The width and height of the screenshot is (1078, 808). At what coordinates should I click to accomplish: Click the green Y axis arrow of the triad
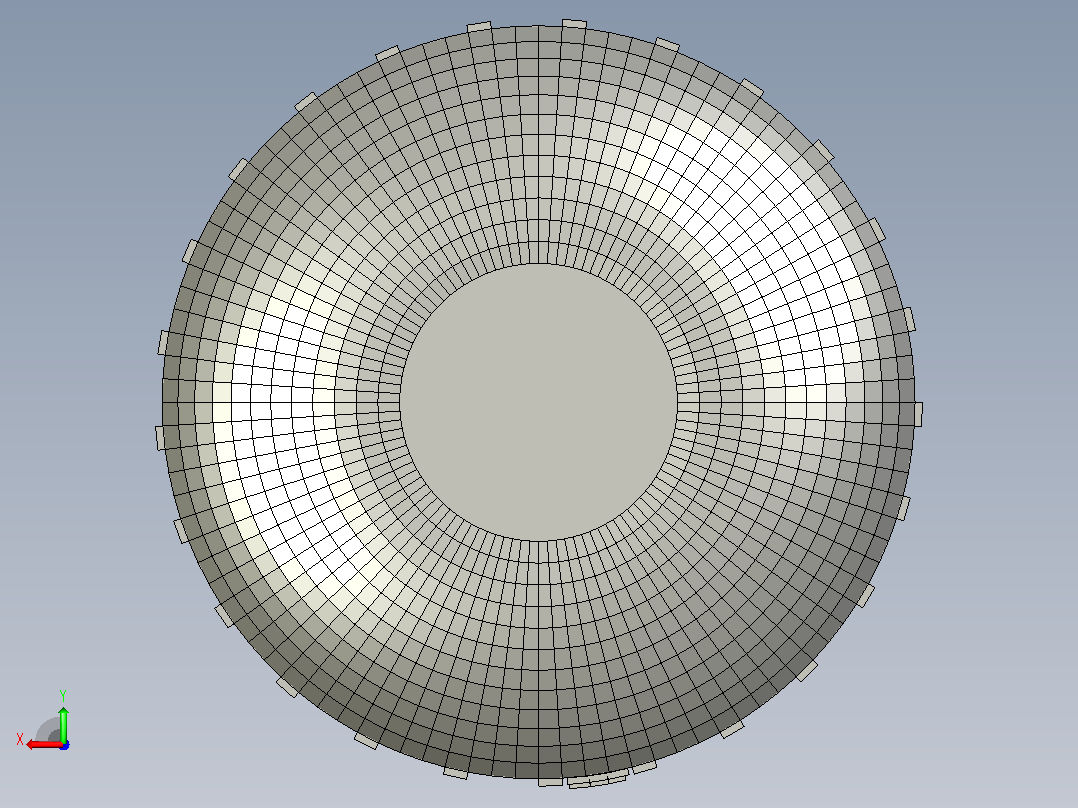click(x=63, y=723)
